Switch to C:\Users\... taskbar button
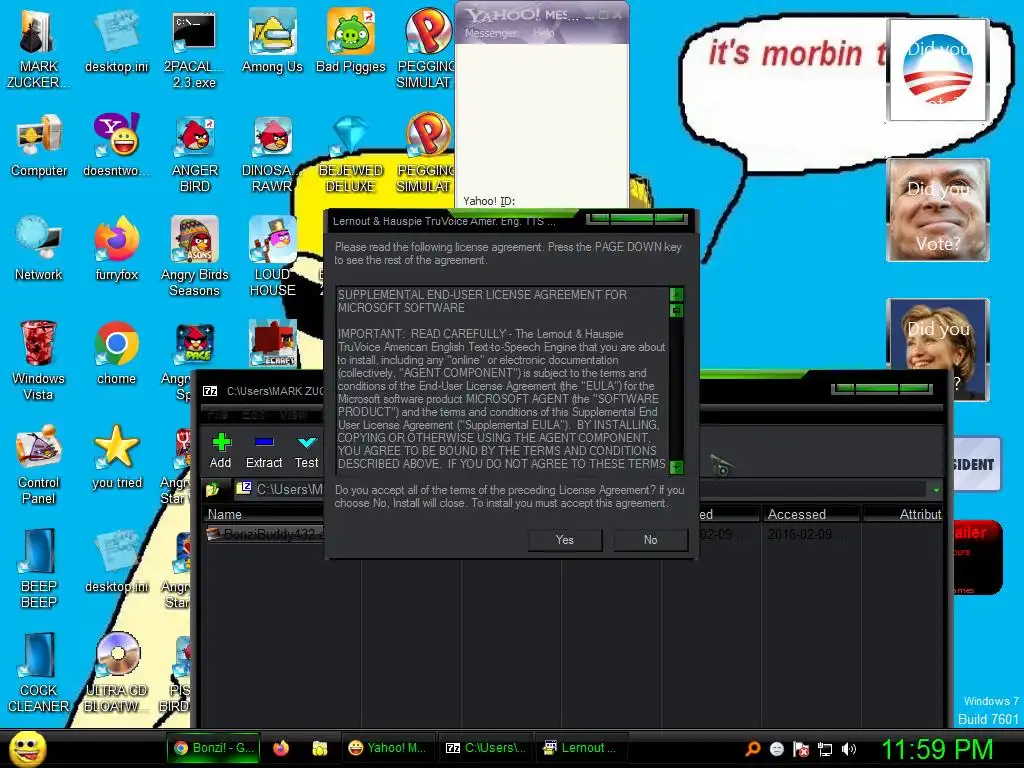This screenshot has height=768, width=1024. pos(485,748)
